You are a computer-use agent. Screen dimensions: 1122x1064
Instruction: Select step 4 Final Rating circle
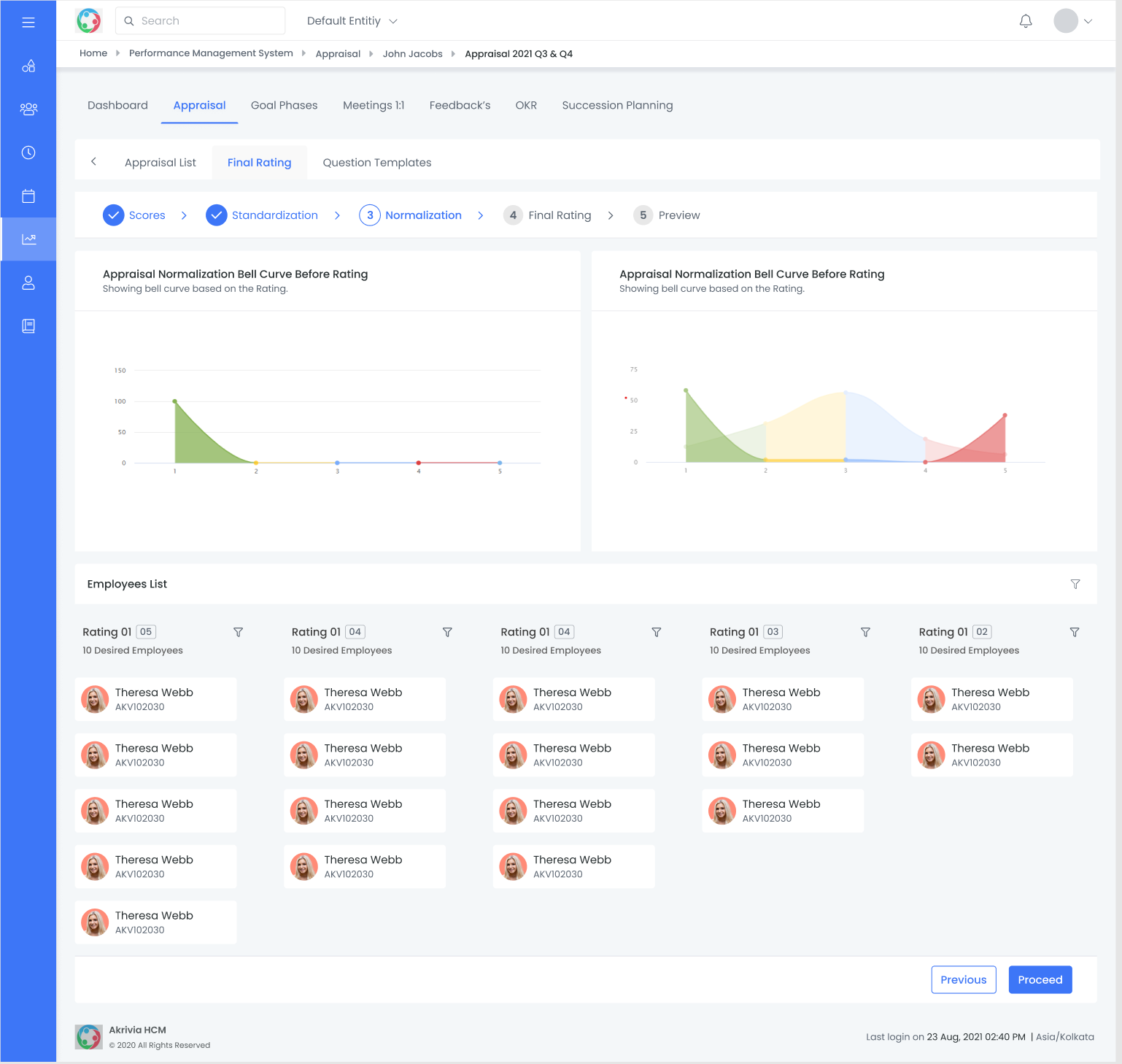tap(513, 215)
